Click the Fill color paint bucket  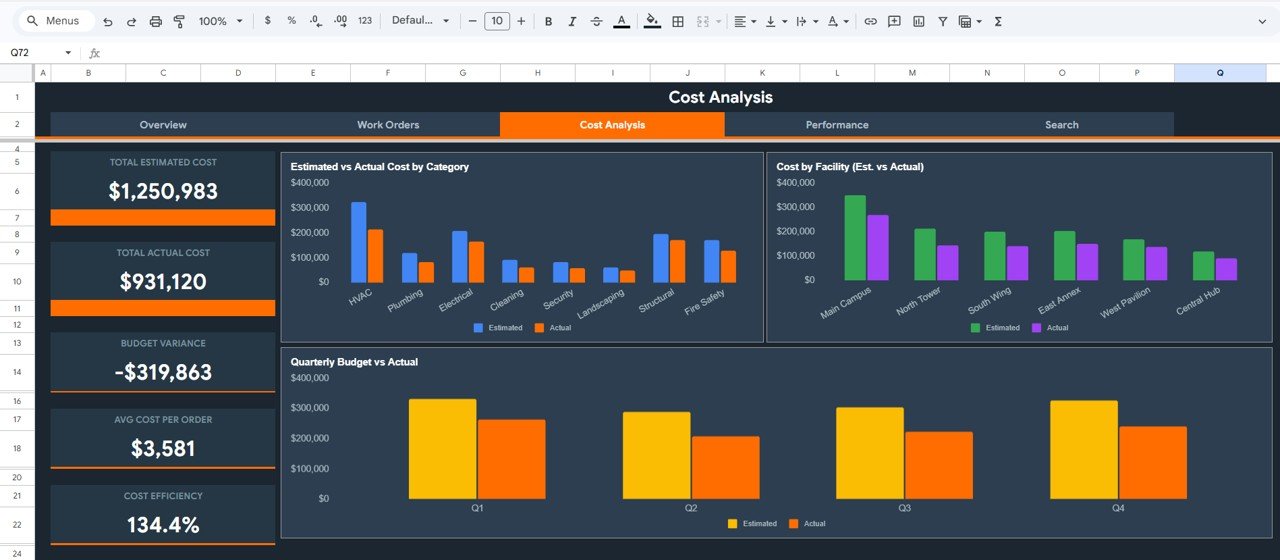point(652,21)
